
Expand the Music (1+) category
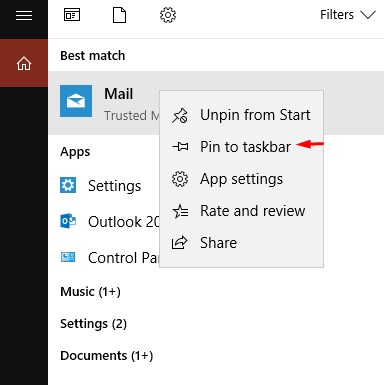90,292
